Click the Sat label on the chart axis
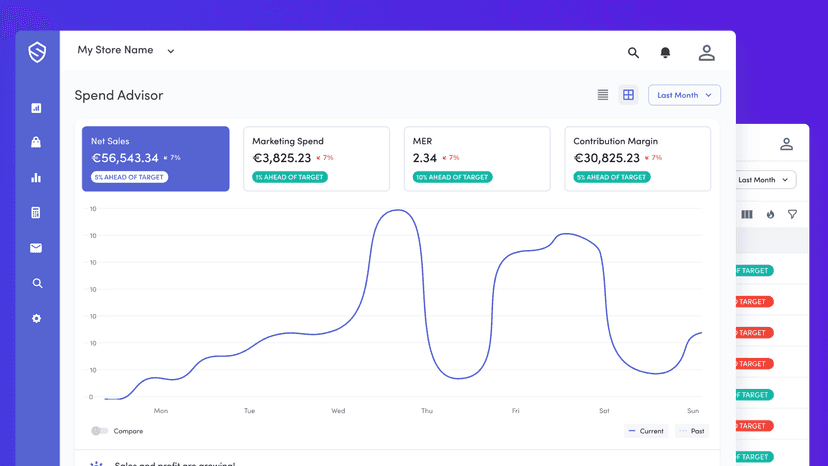This screenshot has height=466, width=828. coord(604,411)
